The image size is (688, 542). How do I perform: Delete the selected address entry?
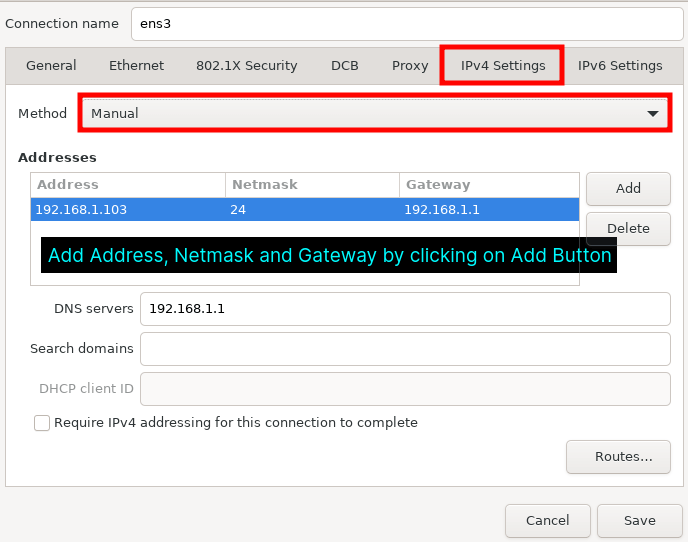[x=628, y=228]
